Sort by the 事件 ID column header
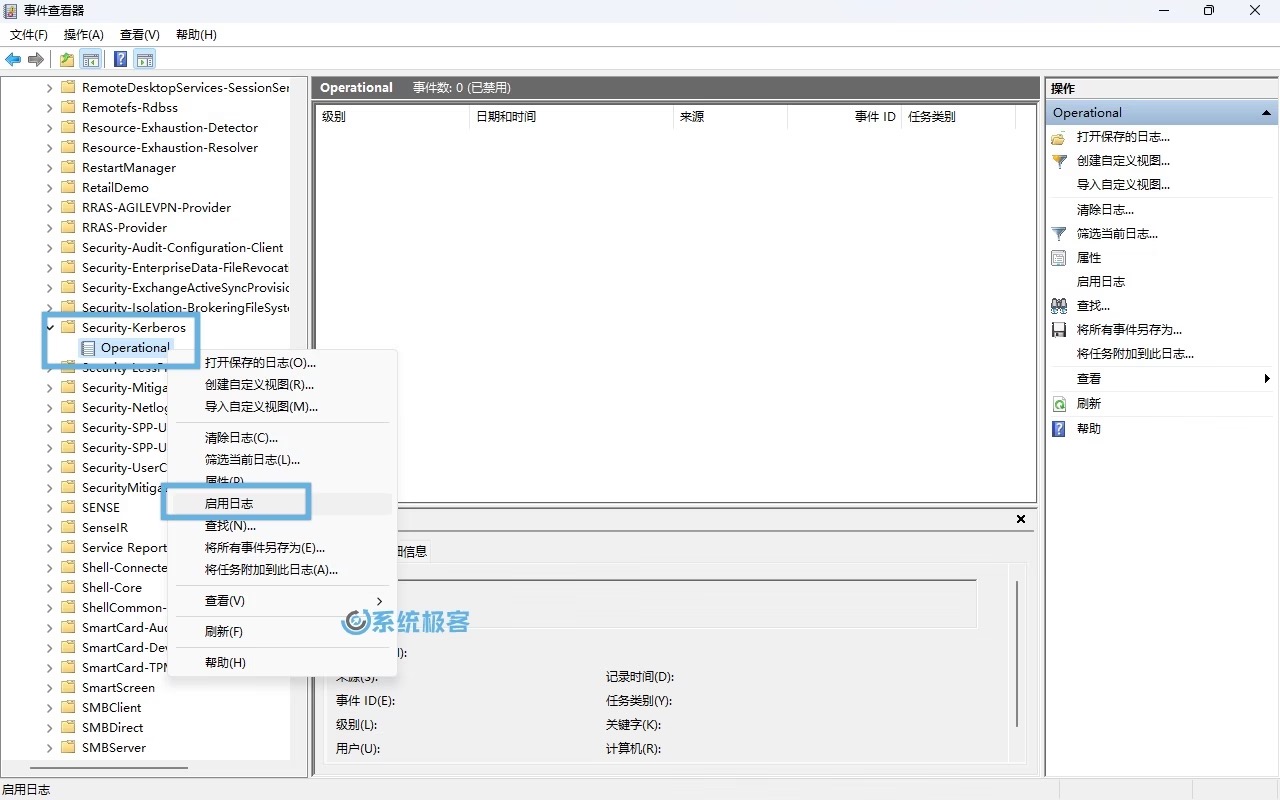 point(844,117)
